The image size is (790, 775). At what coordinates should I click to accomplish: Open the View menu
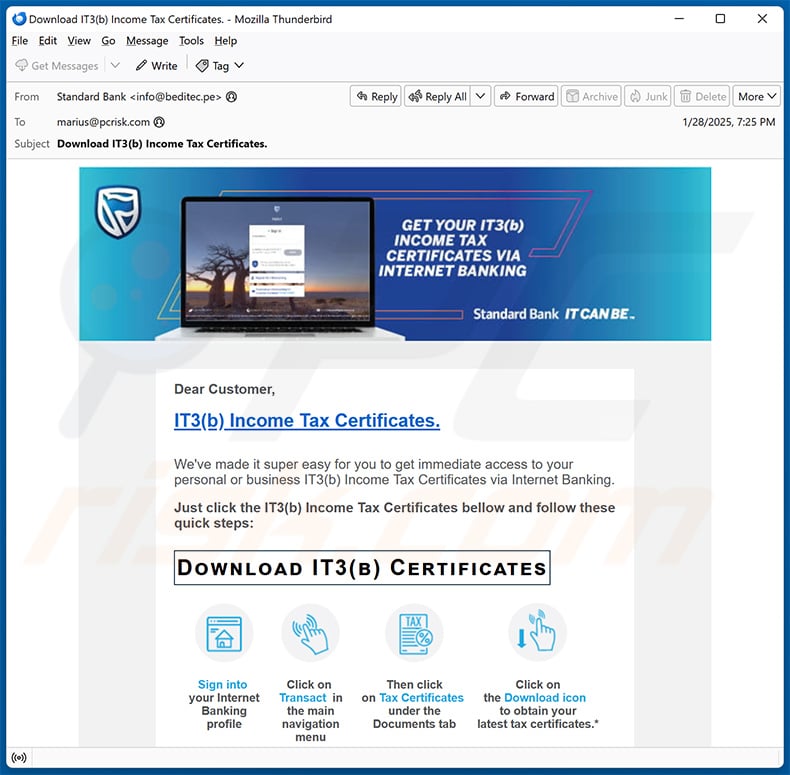(x=79, y=41)
